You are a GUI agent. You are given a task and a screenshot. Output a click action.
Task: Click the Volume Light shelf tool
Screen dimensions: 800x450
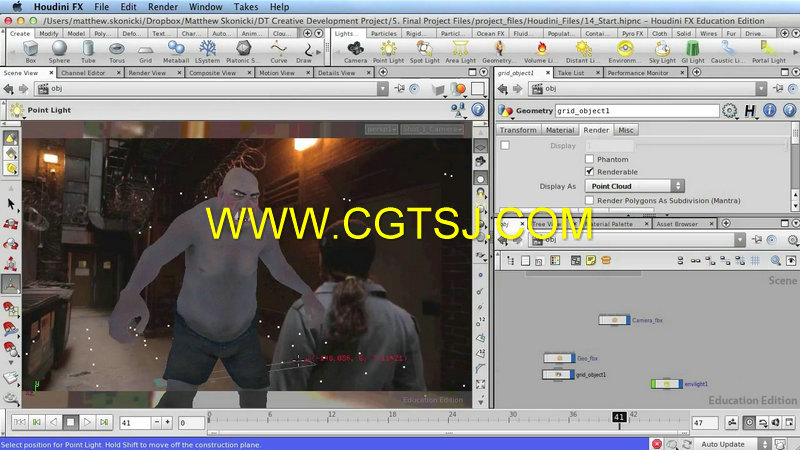[x=541, y=52]
